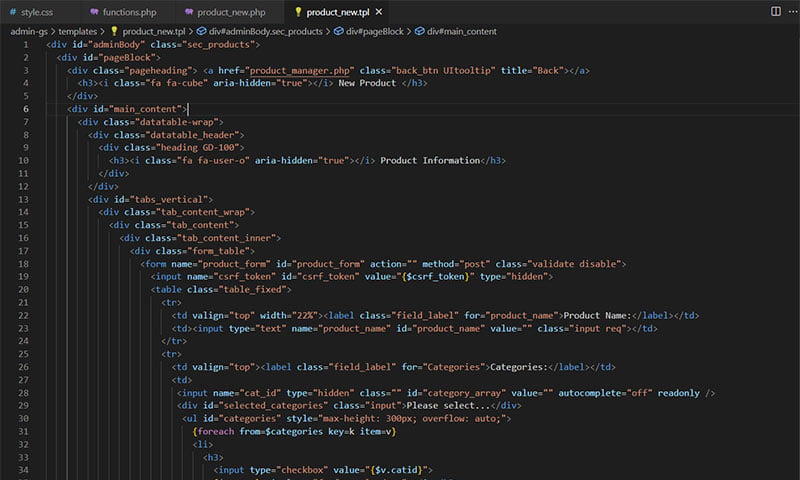Click "validate disable" class on line 18

click(573, 264)
